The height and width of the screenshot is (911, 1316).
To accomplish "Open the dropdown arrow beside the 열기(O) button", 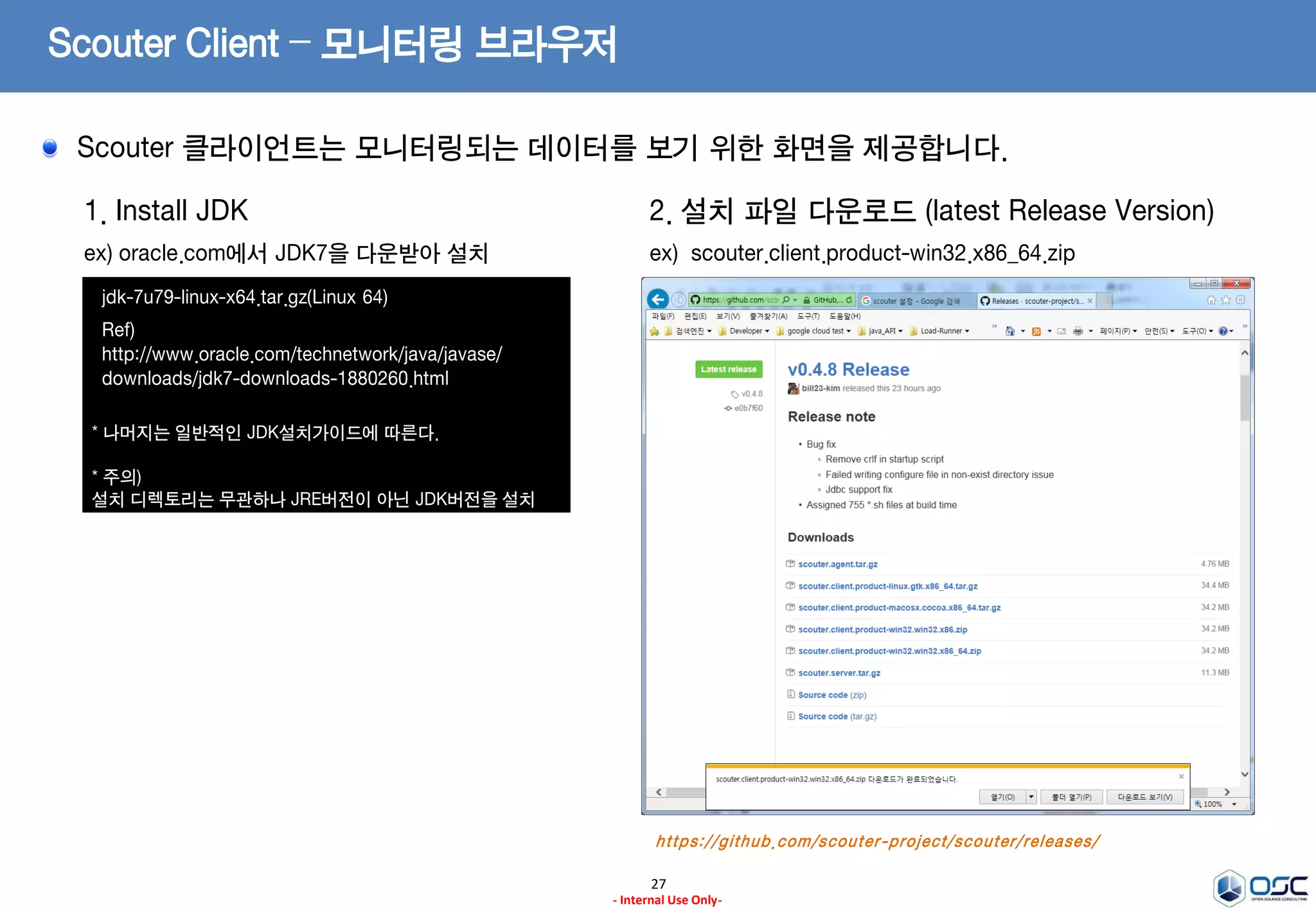I will [1031, 797].
